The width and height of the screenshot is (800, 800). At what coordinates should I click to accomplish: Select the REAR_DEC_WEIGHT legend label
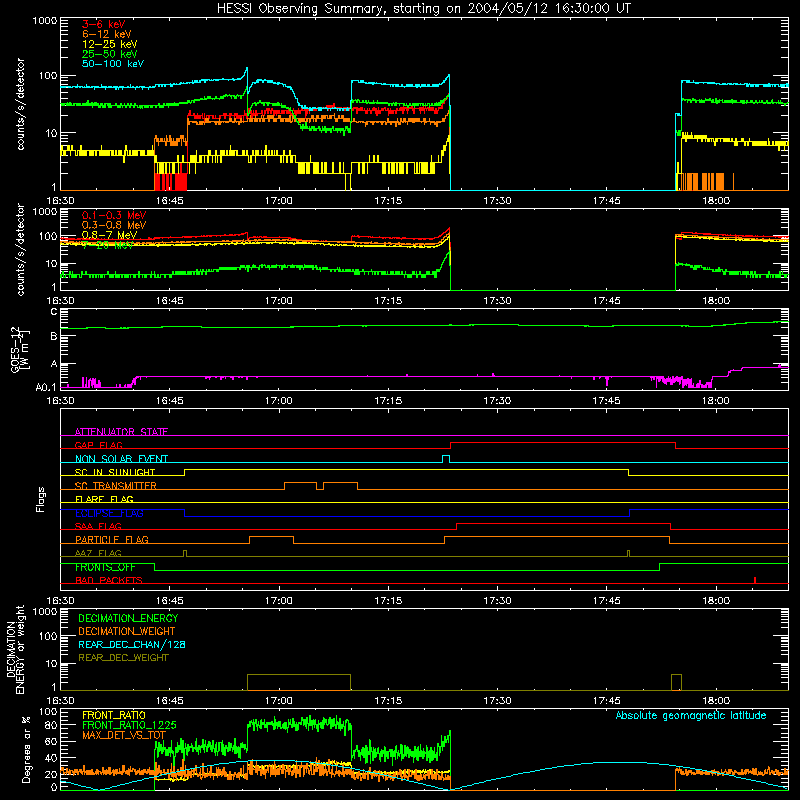[x=123, y=658]
